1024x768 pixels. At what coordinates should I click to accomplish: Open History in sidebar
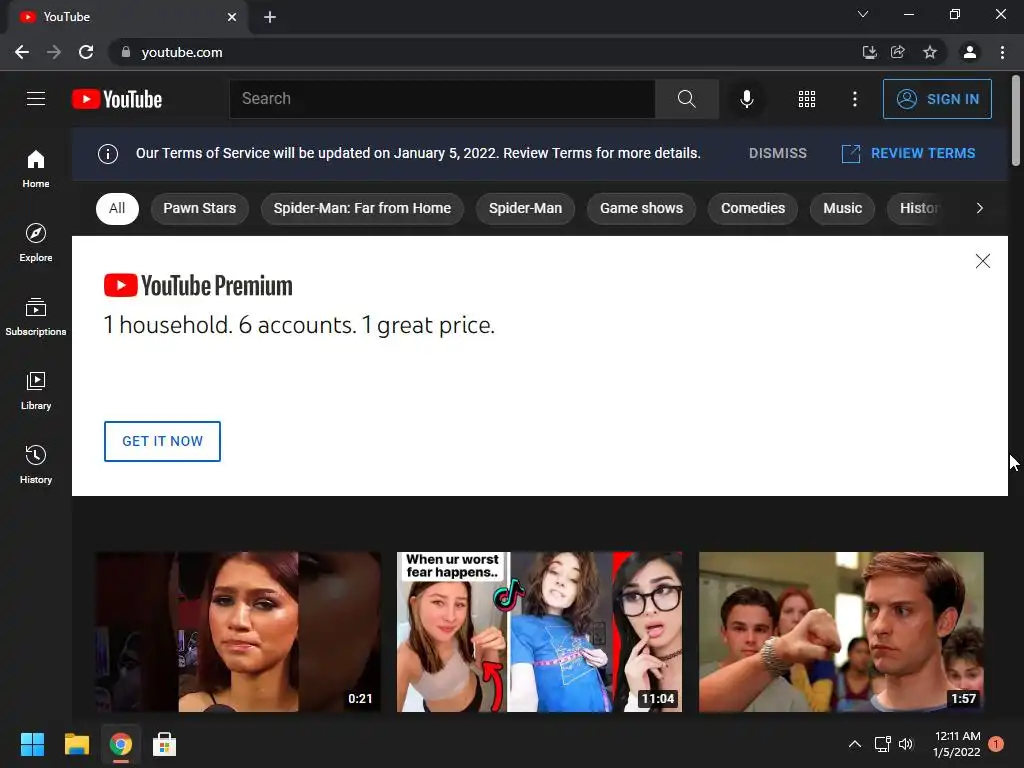pos(36,464)
